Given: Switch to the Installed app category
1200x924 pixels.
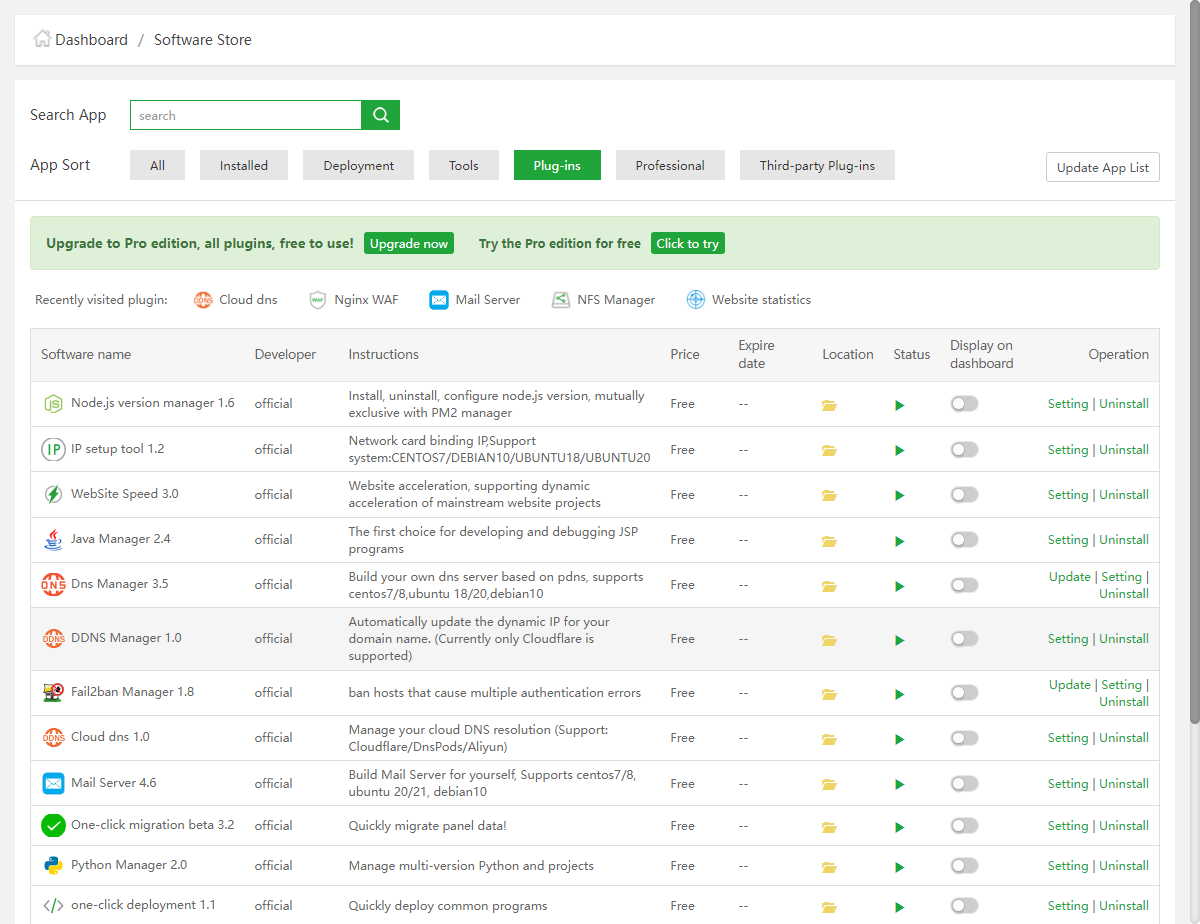Looking at the screenshot, I should click(244, 166).
